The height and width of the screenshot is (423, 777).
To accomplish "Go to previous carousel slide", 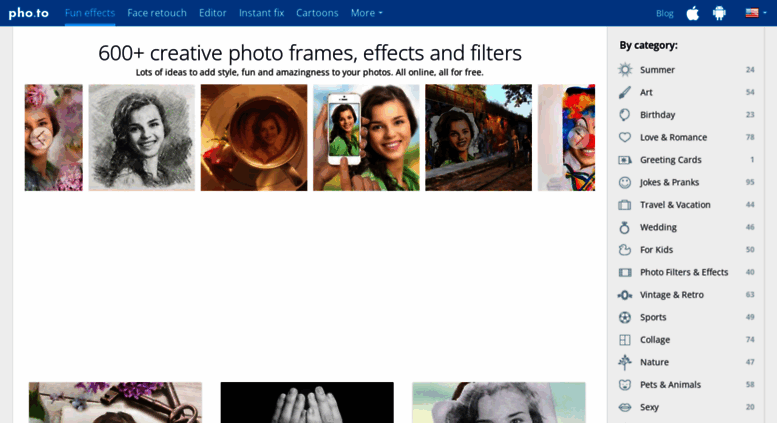I will [x=41, y=138].
